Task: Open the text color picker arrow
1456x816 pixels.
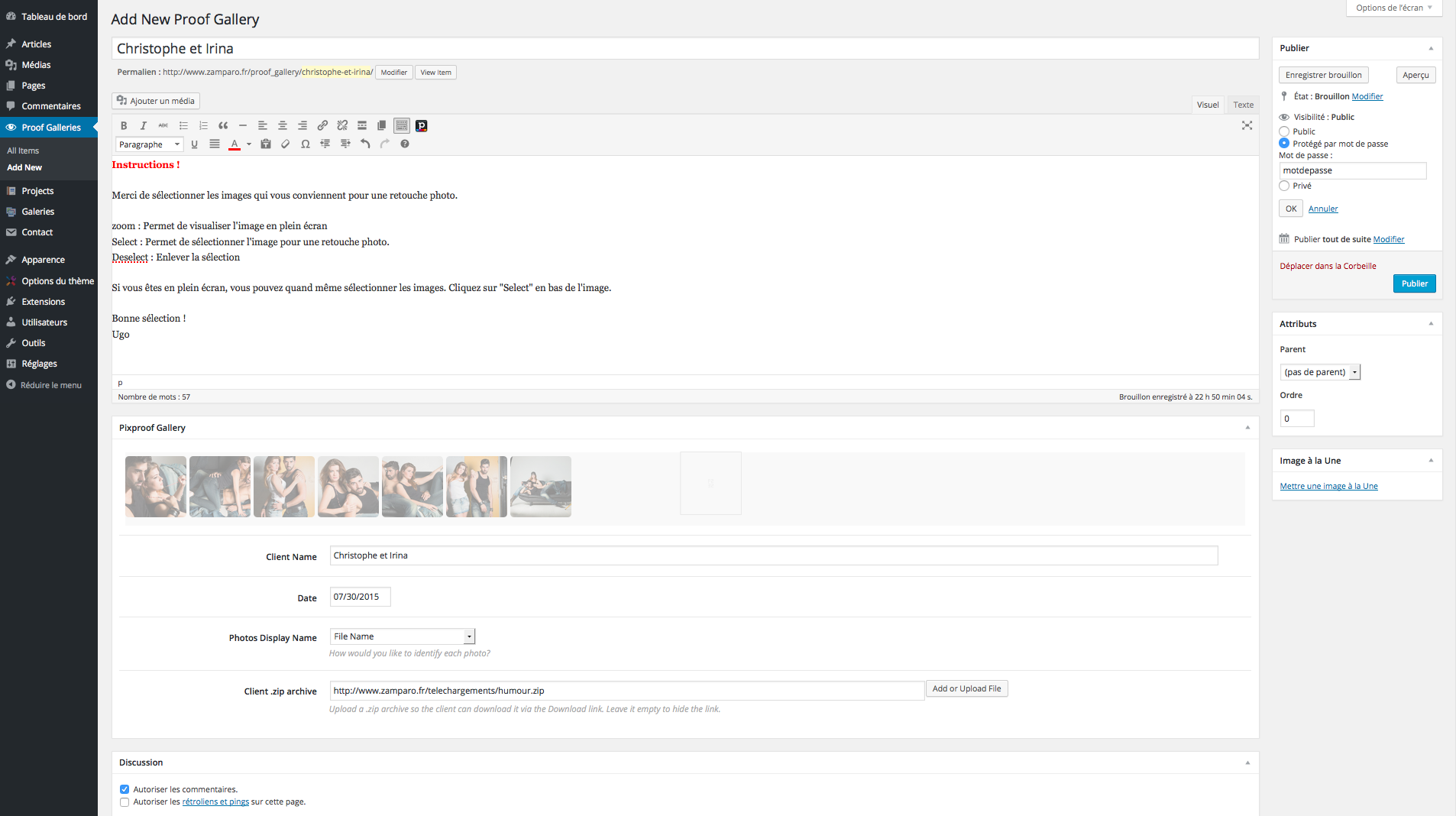Action: [249, 144]
